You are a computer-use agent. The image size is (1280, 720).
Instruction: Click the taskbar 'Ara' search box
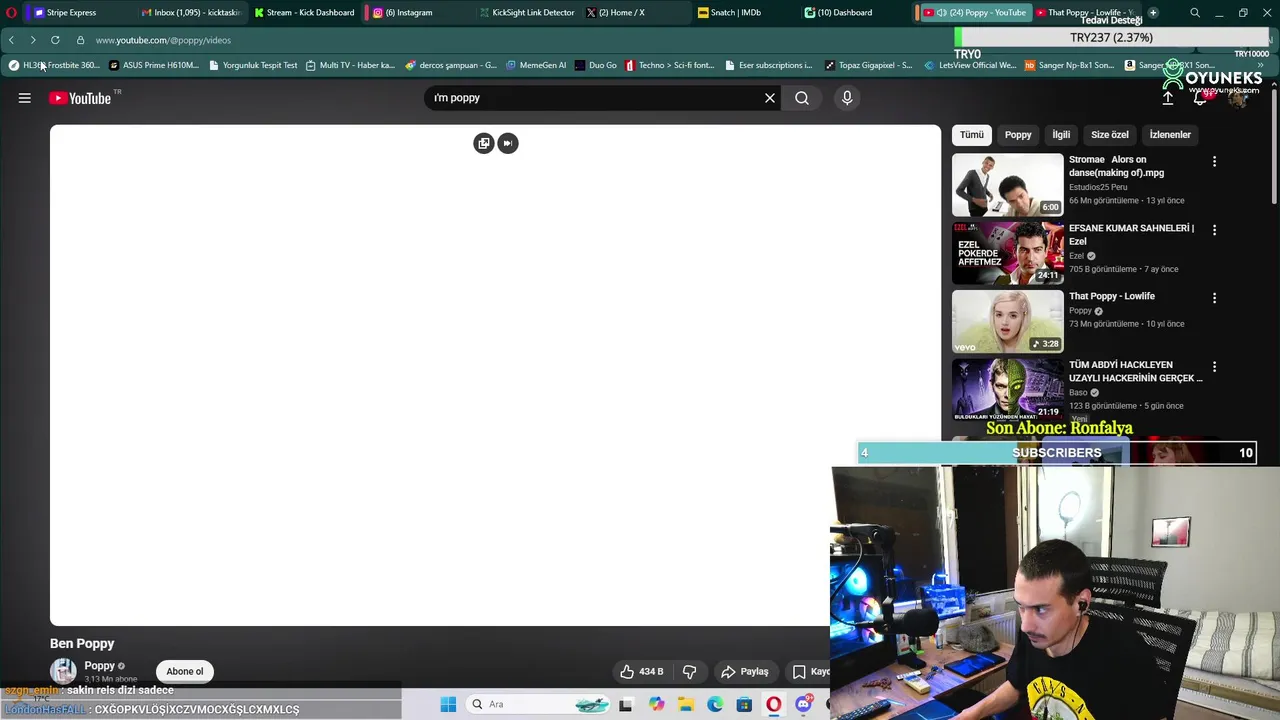[538, 704]
